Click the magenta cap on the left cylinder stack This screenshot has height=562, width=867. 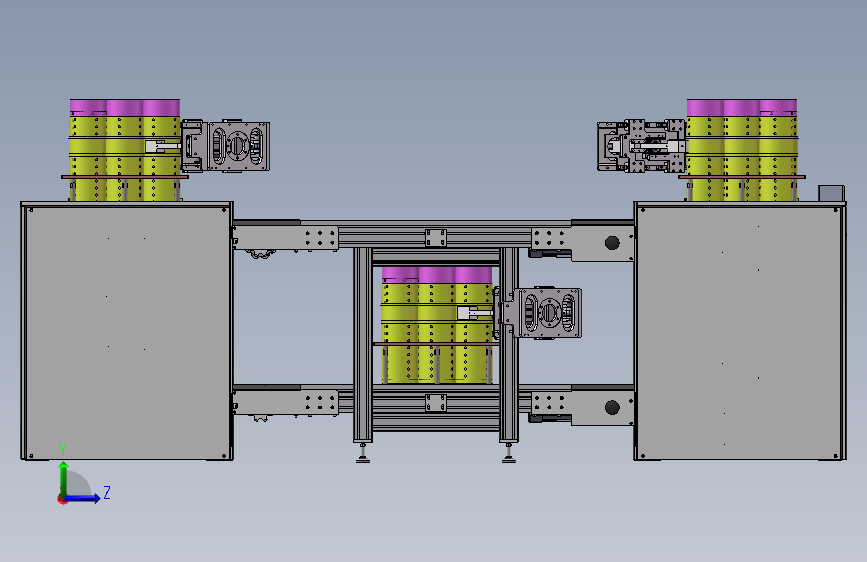pyautogui.click(x=125, y=107)
